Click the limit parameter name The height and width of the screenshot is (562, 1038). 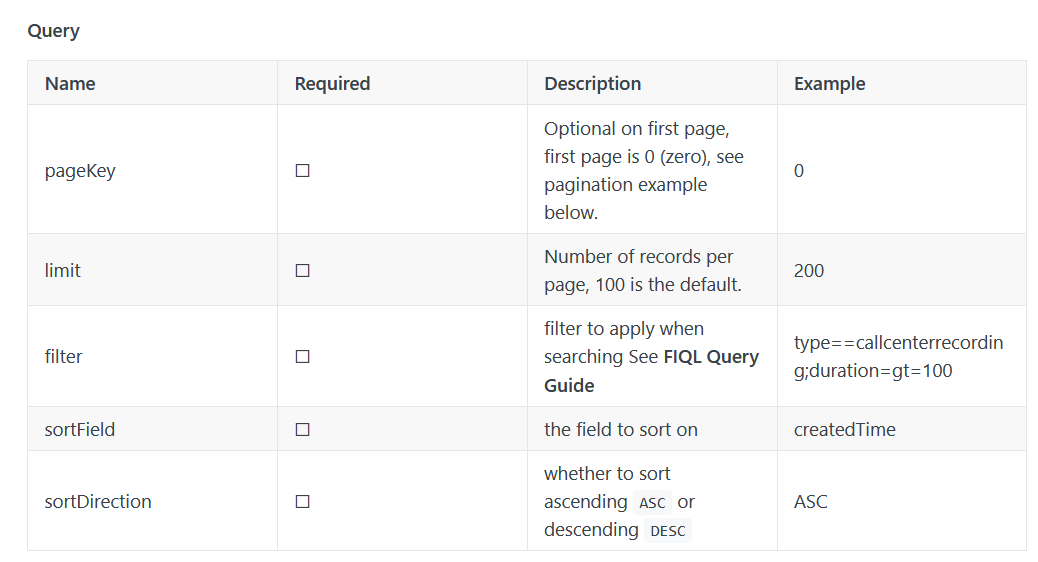tap(63, 271)
